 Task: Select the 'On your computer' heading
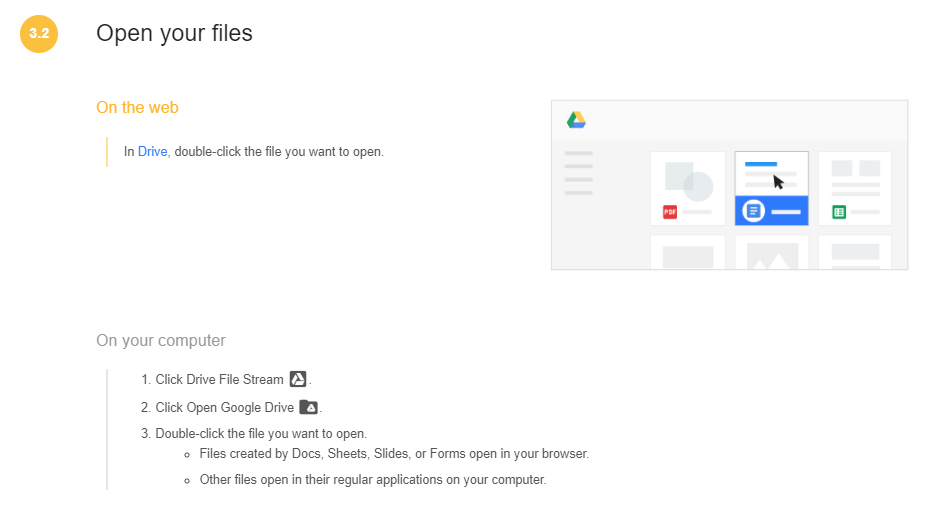pos(161,341)
